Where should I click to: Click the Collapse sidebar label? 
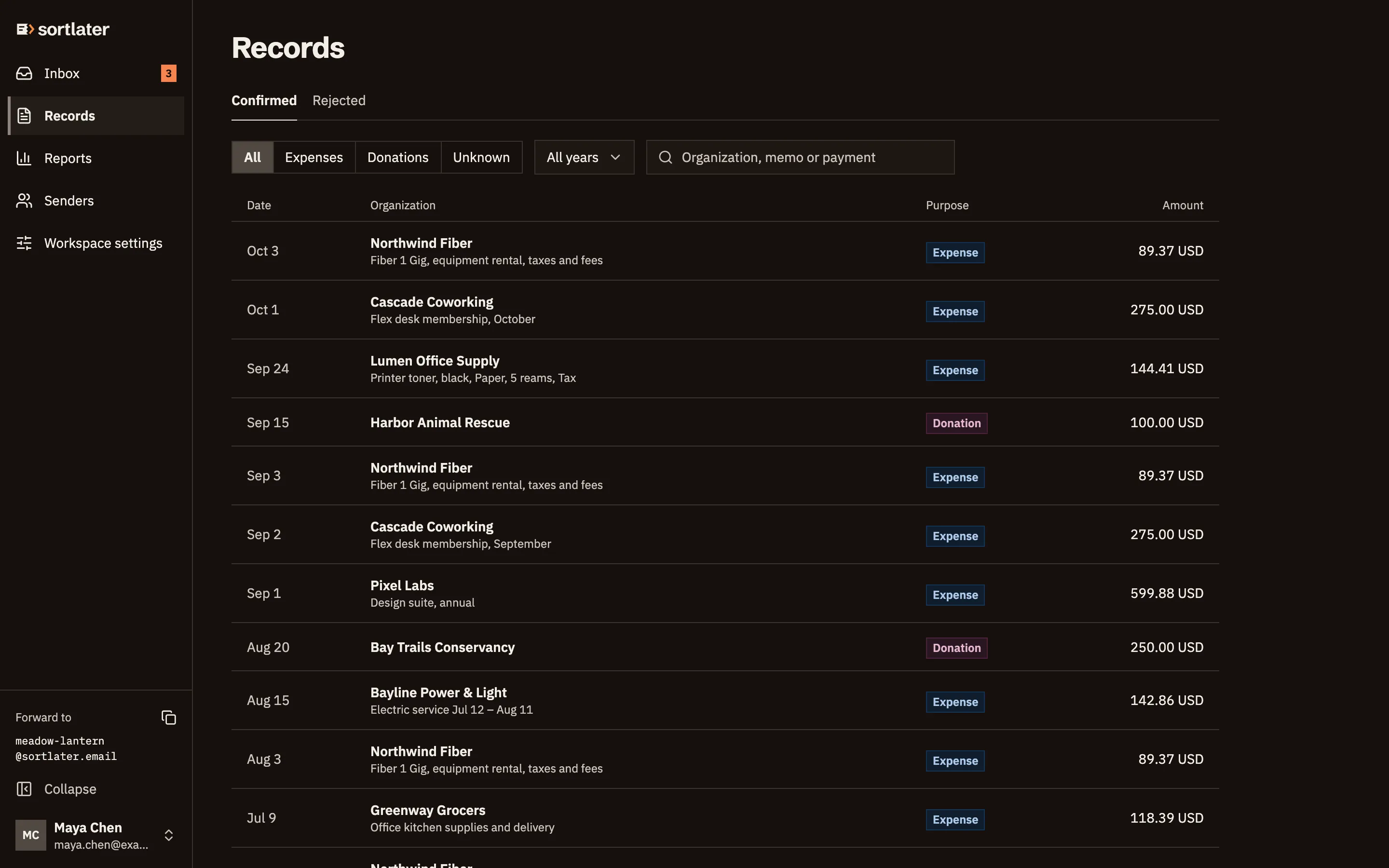(x=70, y=789)
